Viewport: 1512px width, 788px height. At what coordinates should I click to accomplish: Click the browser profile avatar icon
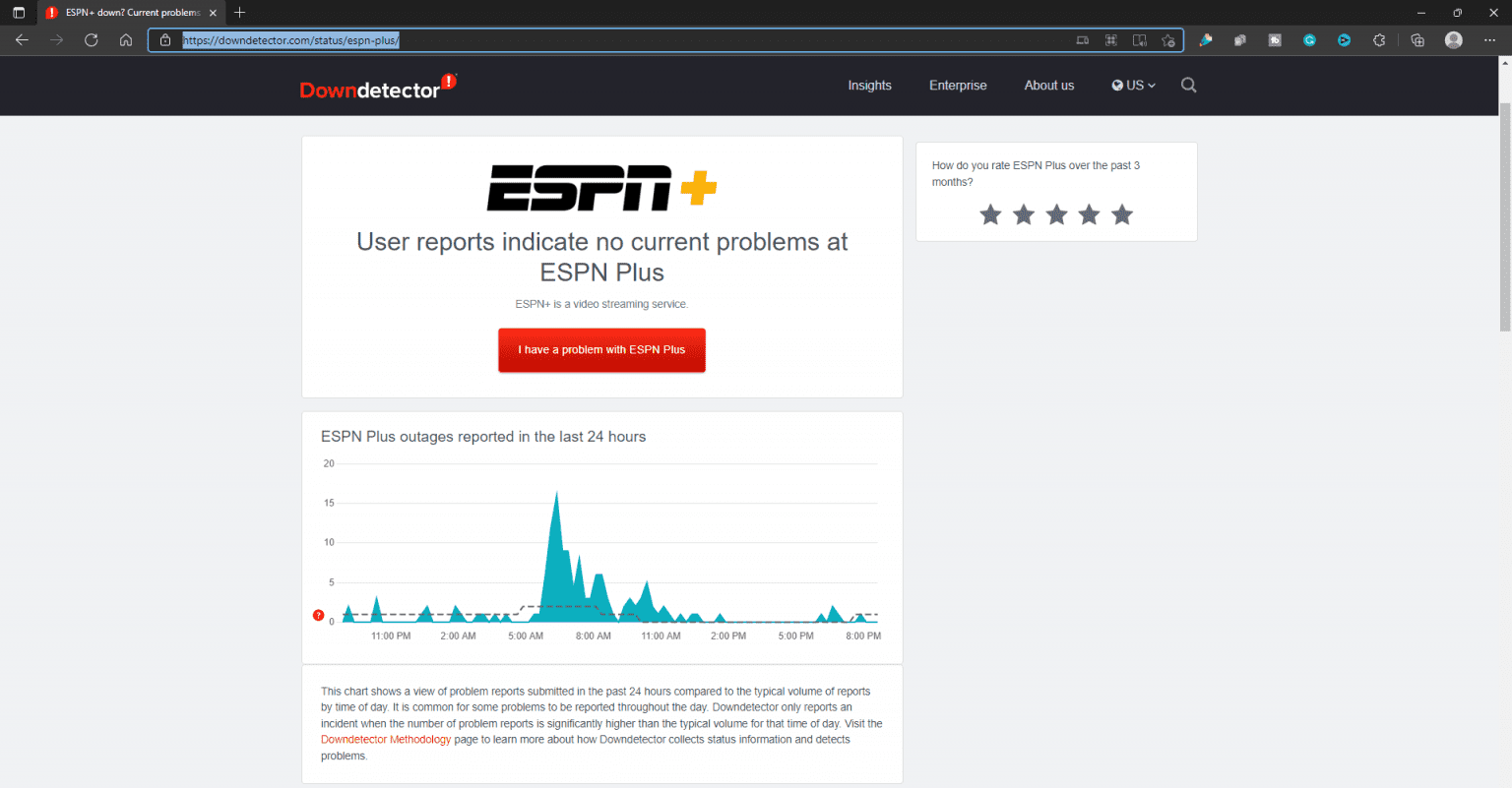(1454, 40)
